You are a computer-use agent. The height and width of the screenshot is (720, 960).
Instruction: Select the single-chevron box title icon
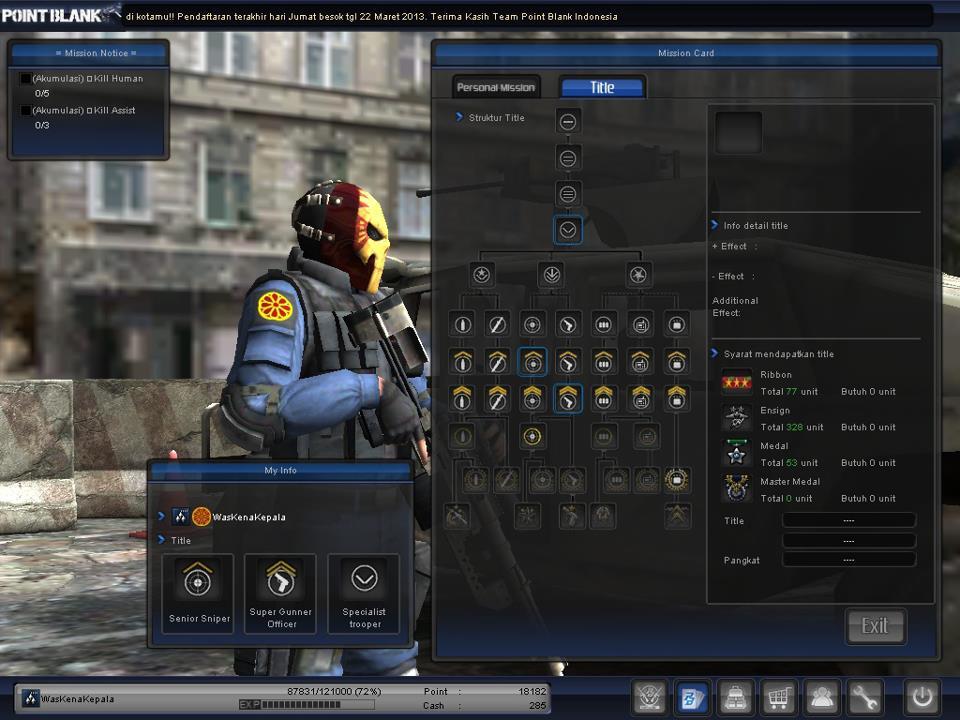tap(677, 362)
